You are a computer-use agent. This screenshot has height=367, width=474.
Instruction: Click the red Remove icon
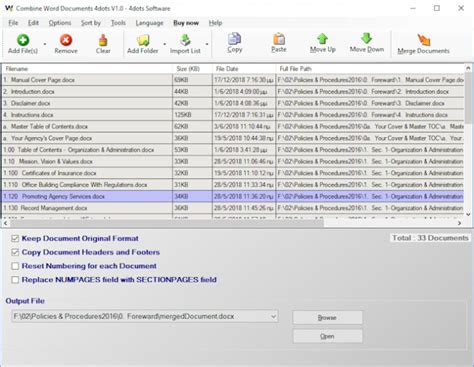(66, 40)
